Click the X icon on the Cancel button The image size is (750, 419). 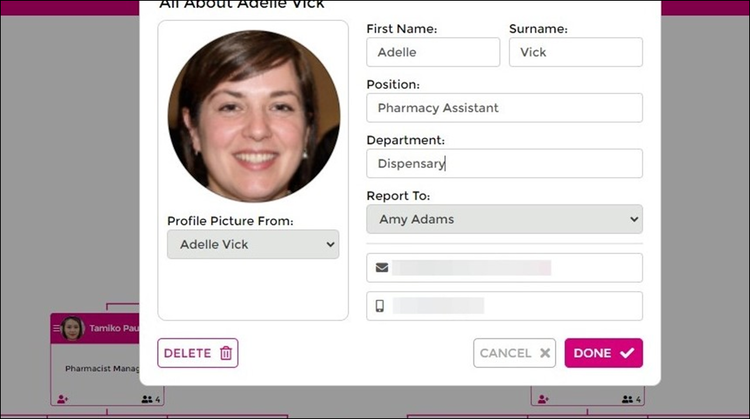545,353
